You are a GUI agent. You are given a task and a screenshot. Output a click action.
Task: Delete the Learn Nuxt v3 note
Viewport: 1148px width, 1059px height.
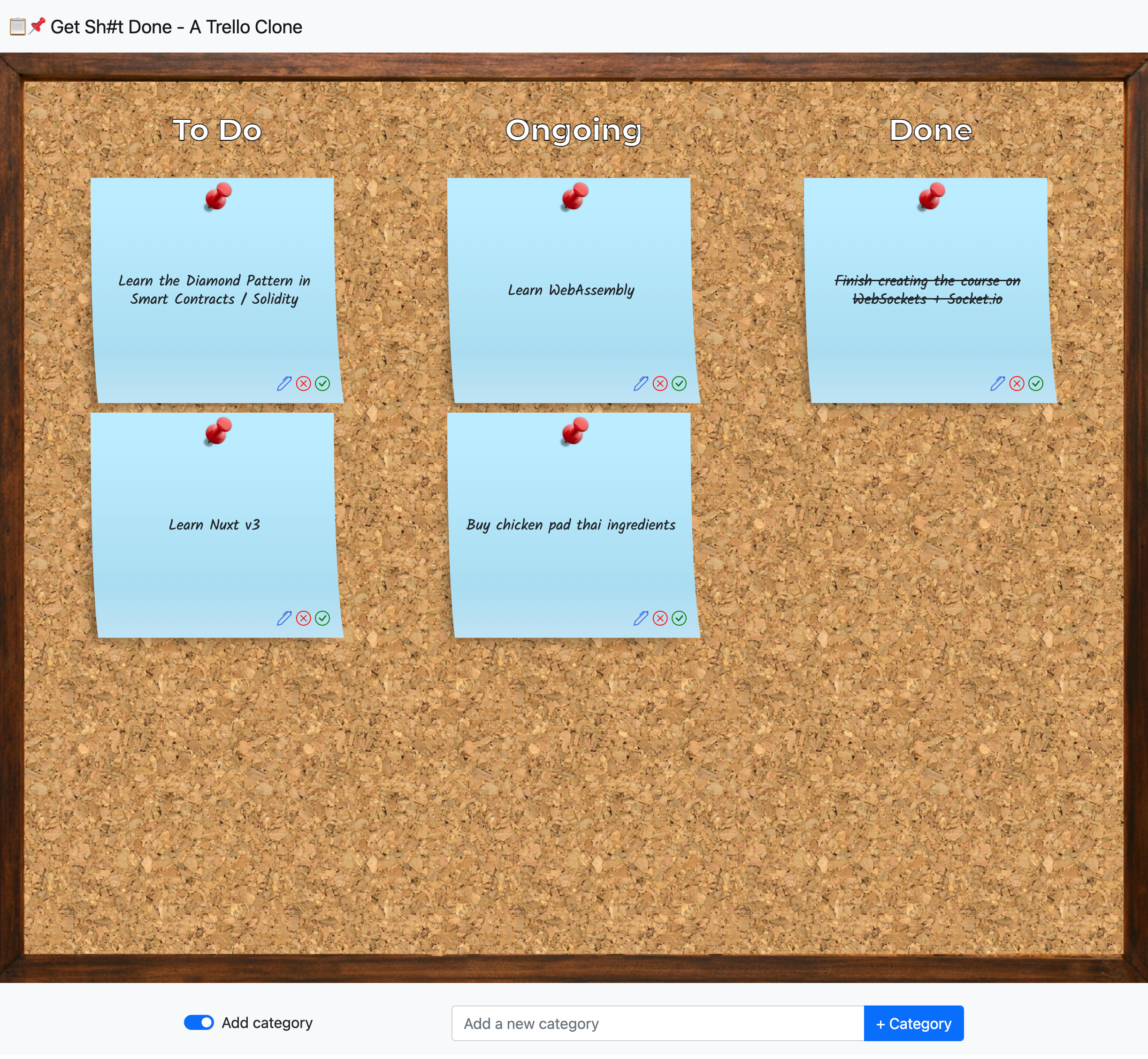coord(304,618)
